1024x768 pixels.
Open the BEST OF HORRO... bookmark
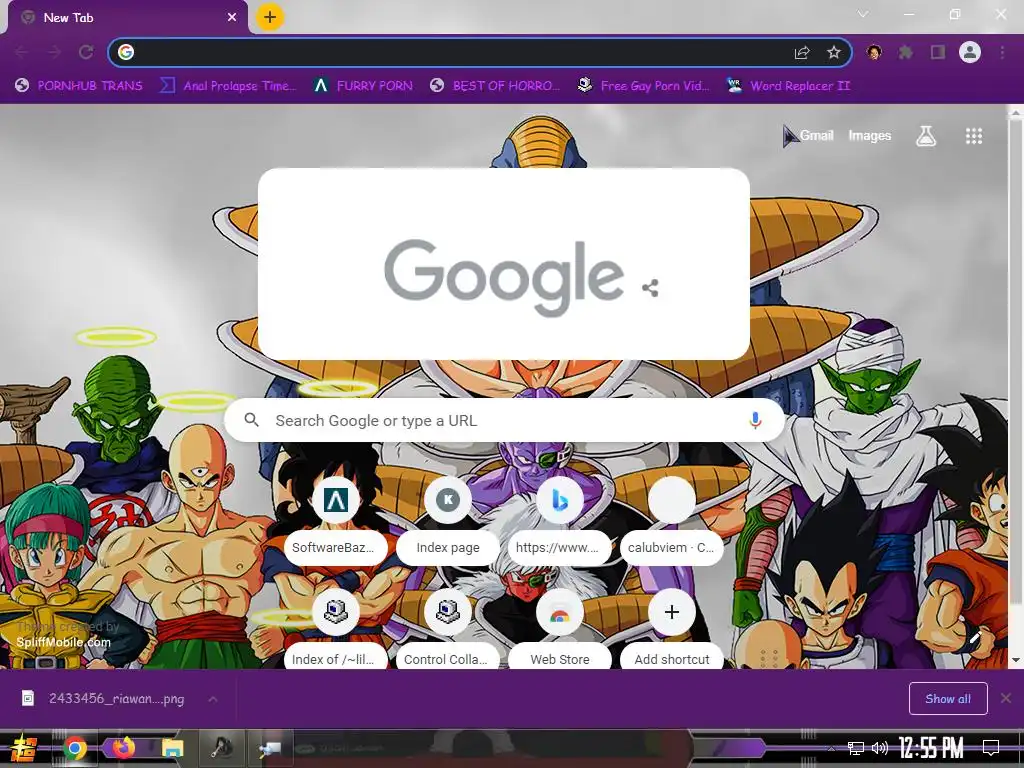coord(495,86)
